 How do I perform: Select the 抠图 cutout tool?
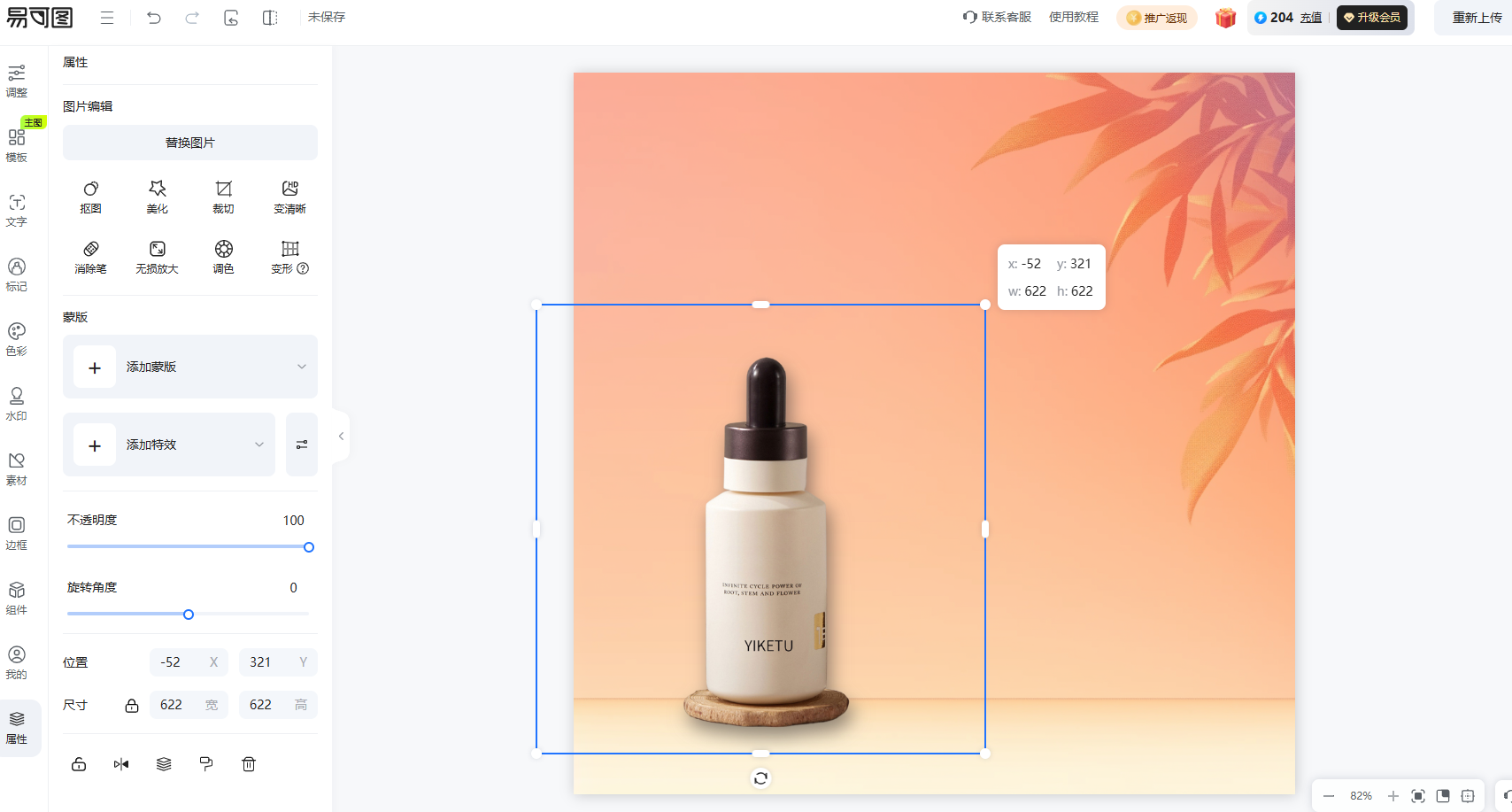(90, 197)
